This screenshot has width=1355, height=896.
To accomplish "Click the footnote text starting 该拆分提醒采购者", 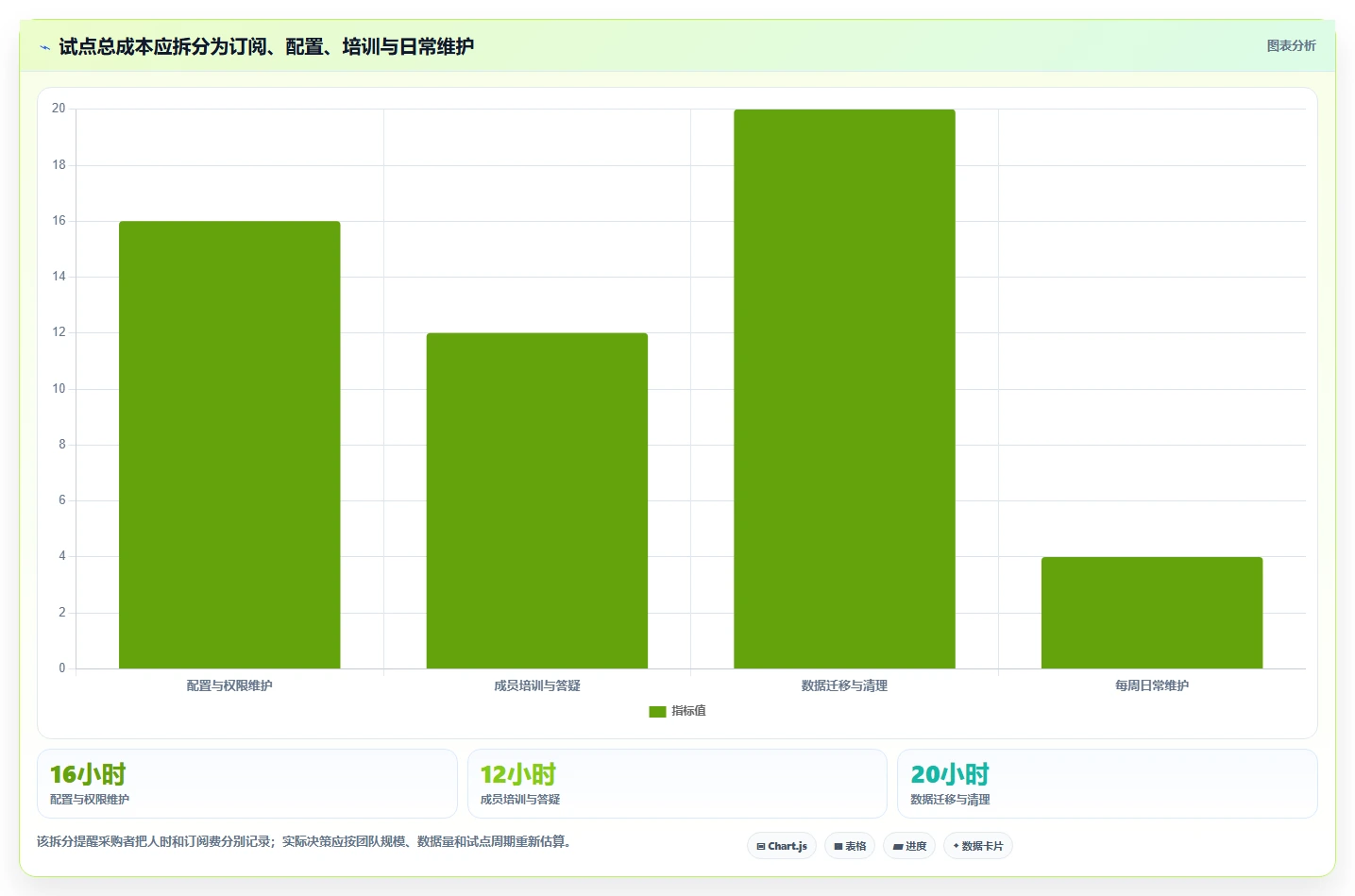I will point(306,841).
